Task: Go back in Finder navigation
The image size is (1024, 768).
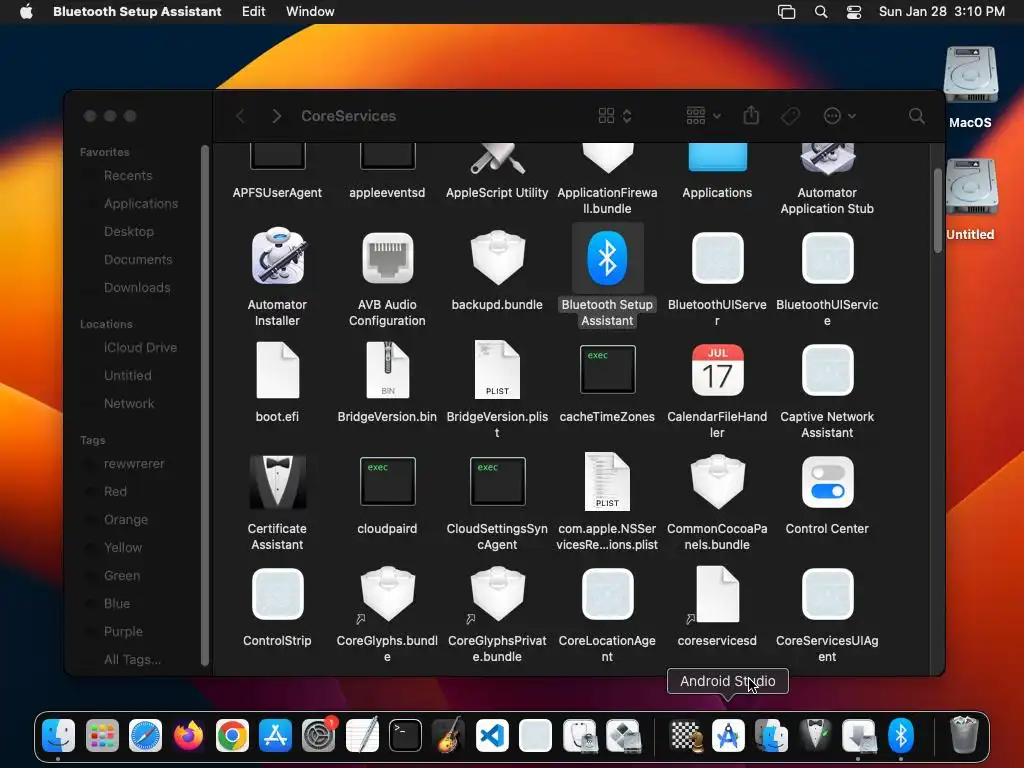Action: (x=240, y=116)
